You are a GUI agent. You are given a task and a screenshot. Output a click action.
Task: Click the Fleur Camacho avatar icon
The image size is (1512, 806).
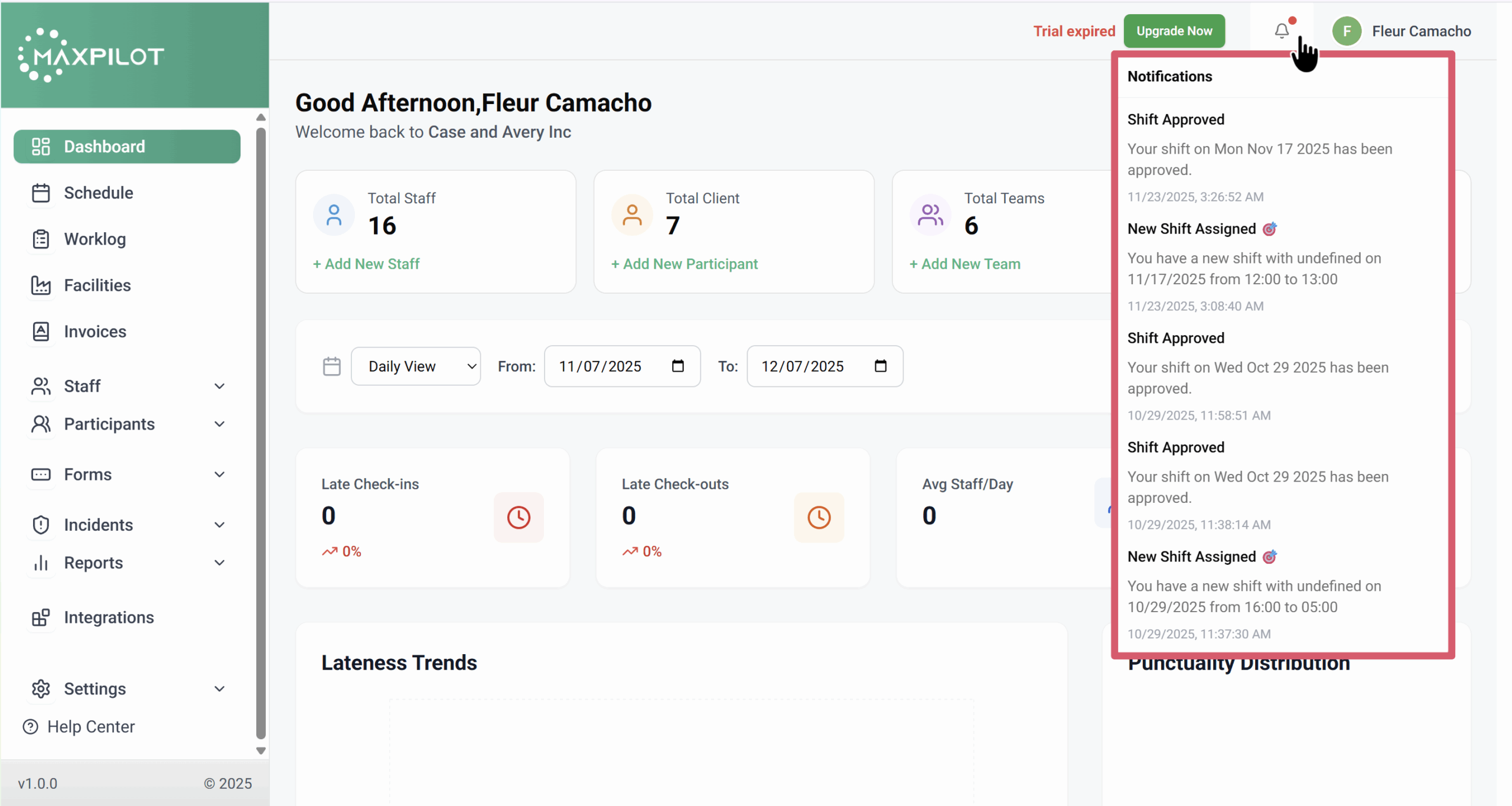[x=1347, y=31]
